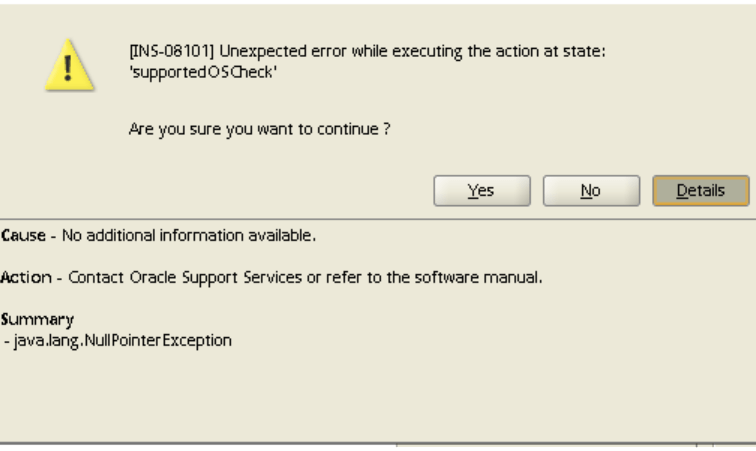This screenshot has height=451, width=756.
Task: Collapse the Details section using Details button
Action: (700, 190)
